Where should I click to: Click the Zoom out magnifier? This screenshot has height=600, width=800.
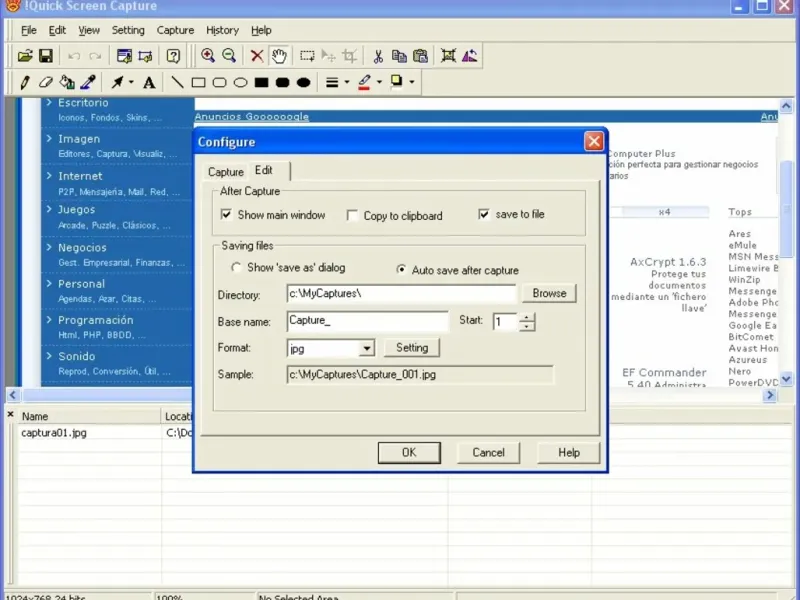tap(229, 56)
